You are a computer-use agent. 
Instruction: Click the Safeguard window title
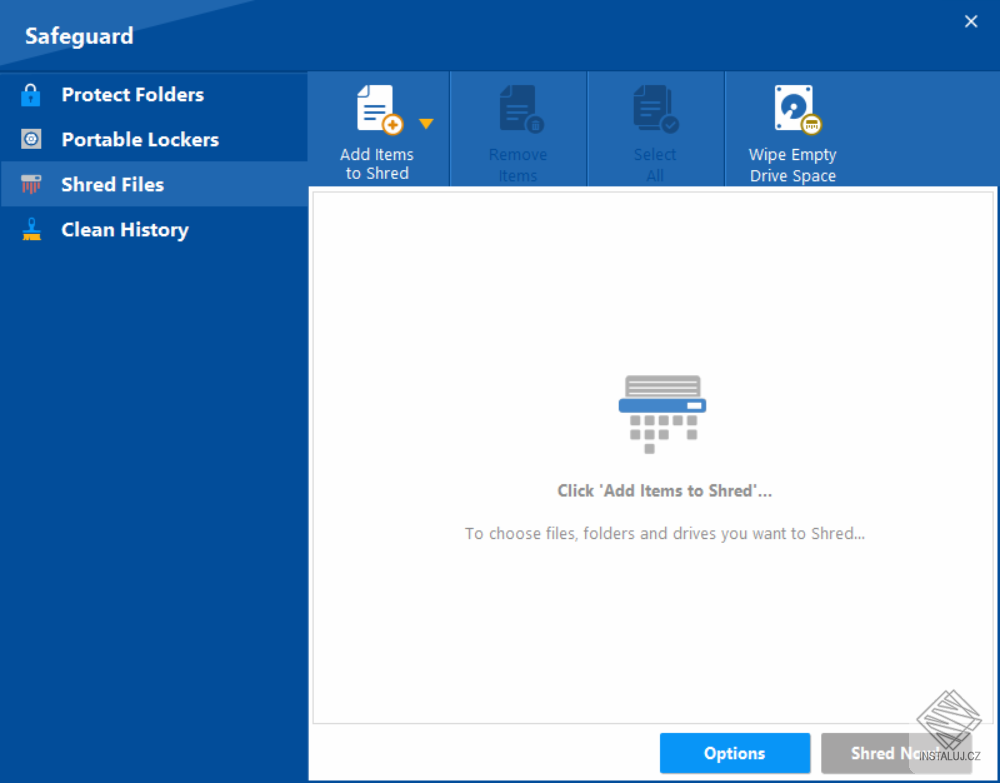pos(79,36)
